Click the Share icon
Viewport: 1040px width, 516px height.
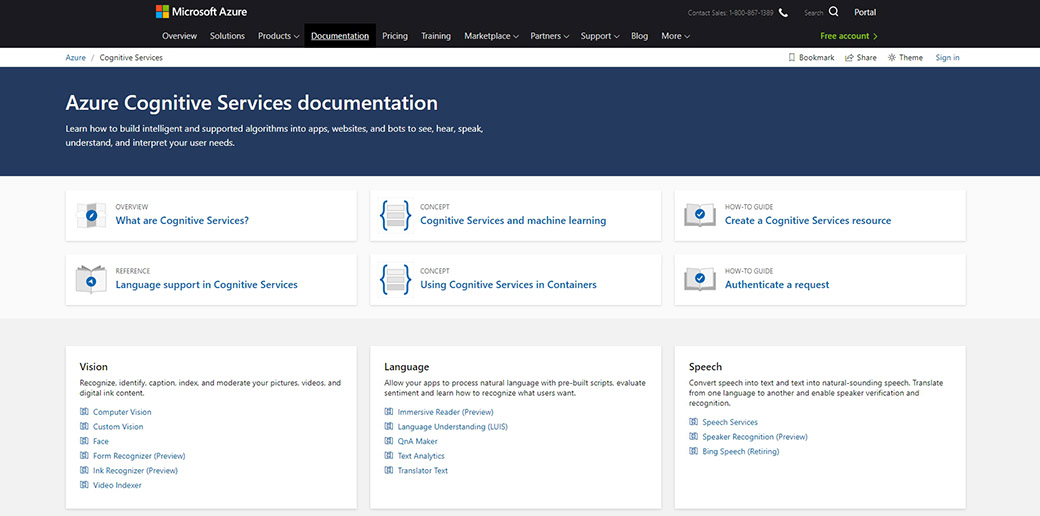pos(849,58)
